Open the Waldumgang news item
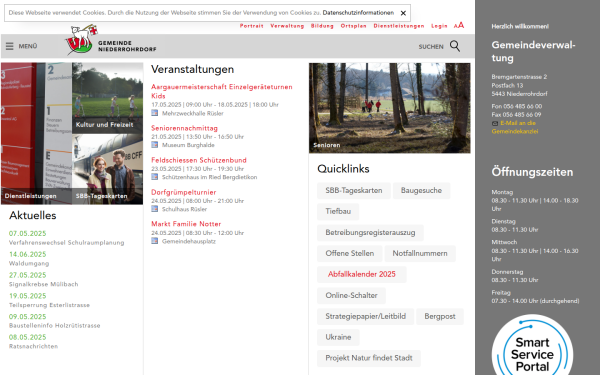 29,264
